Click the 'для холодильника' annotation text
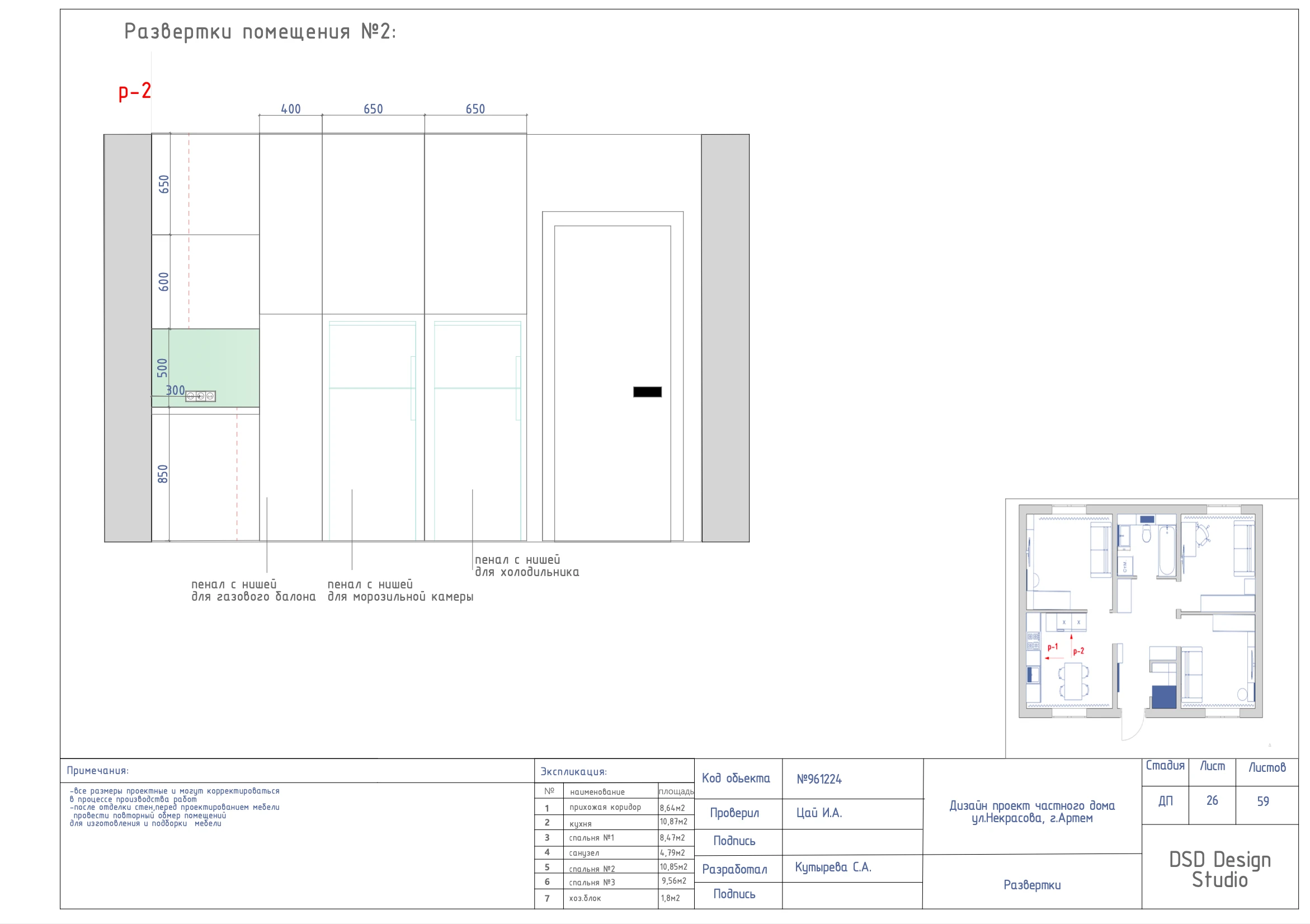1310x924 pixels. tap(526, 572)
